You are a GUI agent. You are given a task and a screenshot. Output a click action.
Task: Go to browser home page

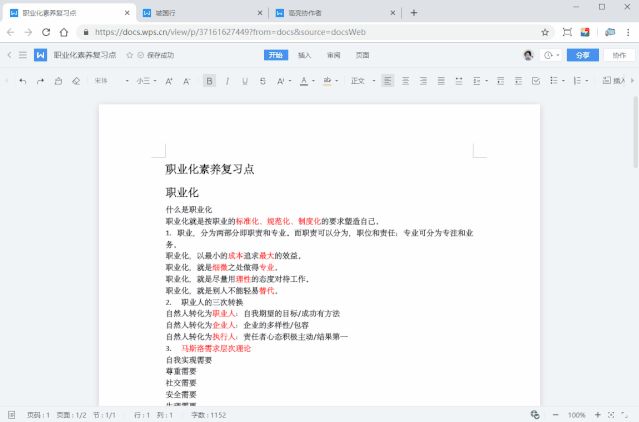pos(64,32)
